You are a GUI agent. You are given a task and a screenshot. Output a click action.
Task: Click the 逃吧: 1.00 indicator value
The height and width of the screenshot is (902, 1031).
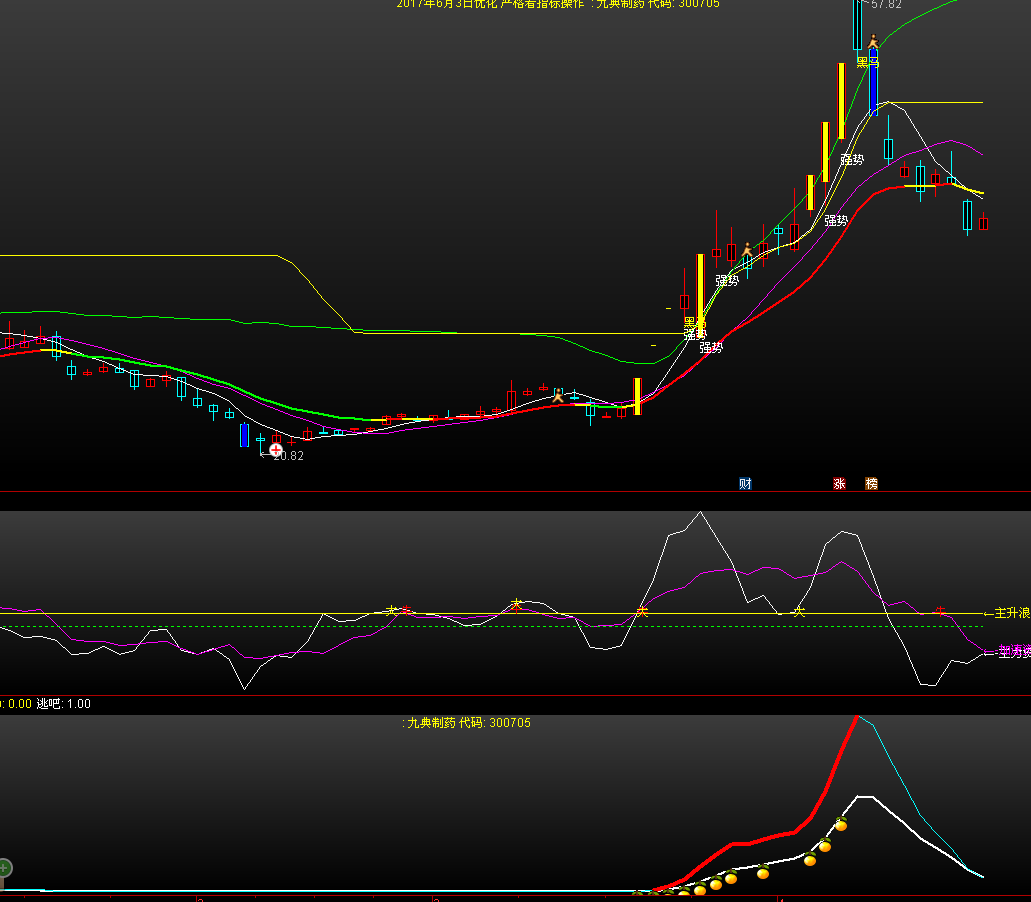[64, 703]
